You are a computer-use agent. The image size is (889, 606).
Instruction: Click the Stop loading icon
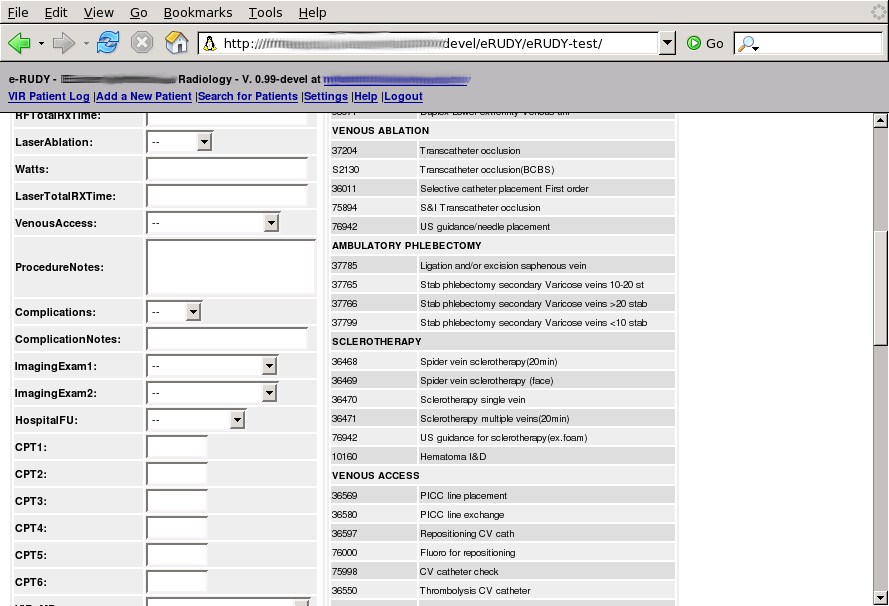142,43
